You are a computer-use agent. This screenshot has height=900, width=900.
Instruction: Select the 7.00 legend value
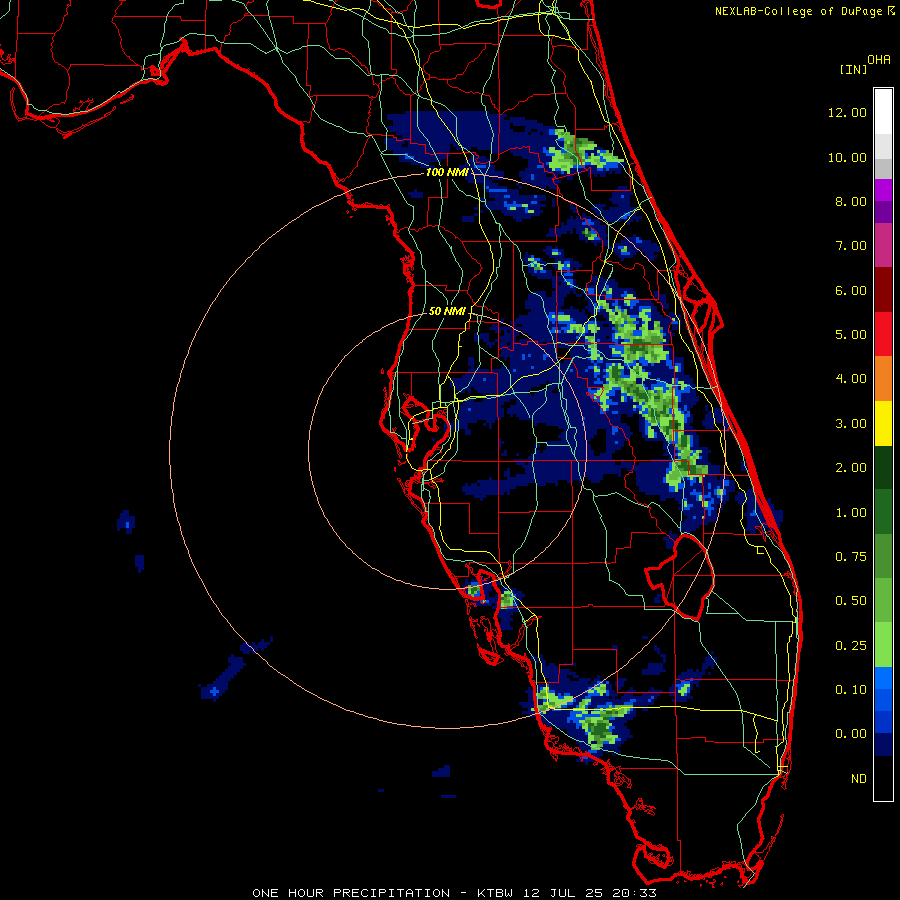tap(851, 246)
